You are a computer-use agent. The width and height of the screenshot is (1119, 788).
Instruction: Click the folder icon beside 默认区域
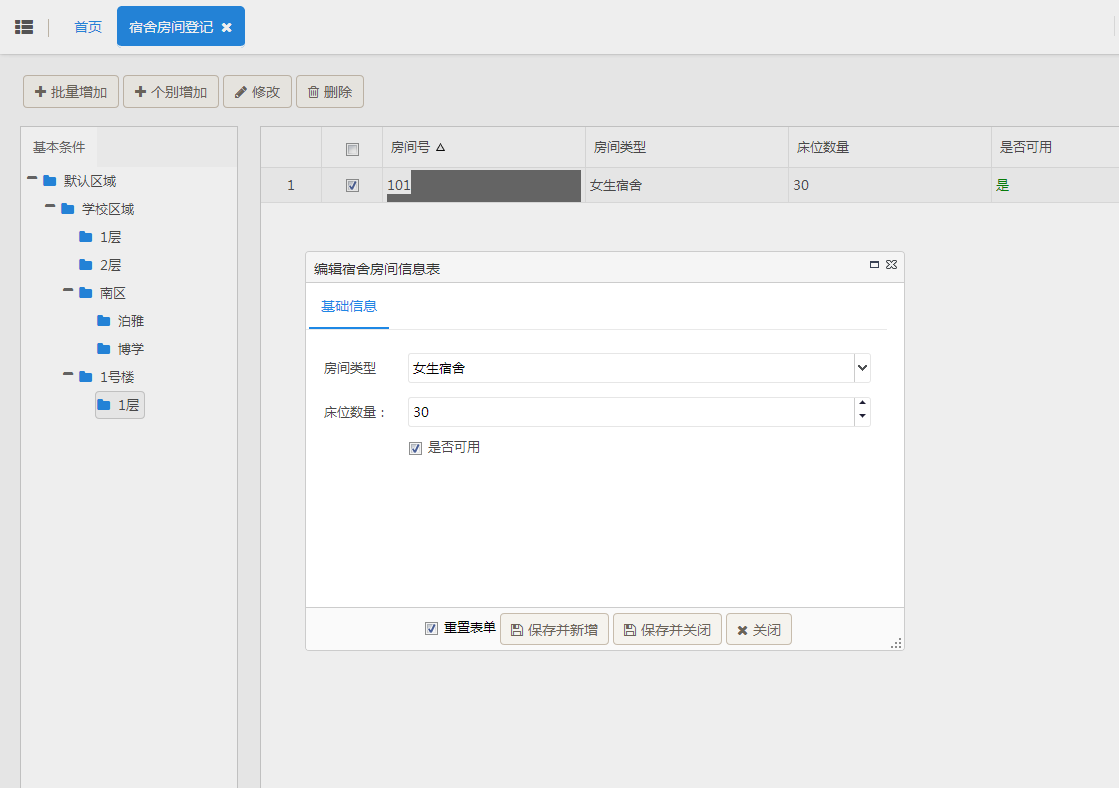pyautogui.click(x=49, y=181)
